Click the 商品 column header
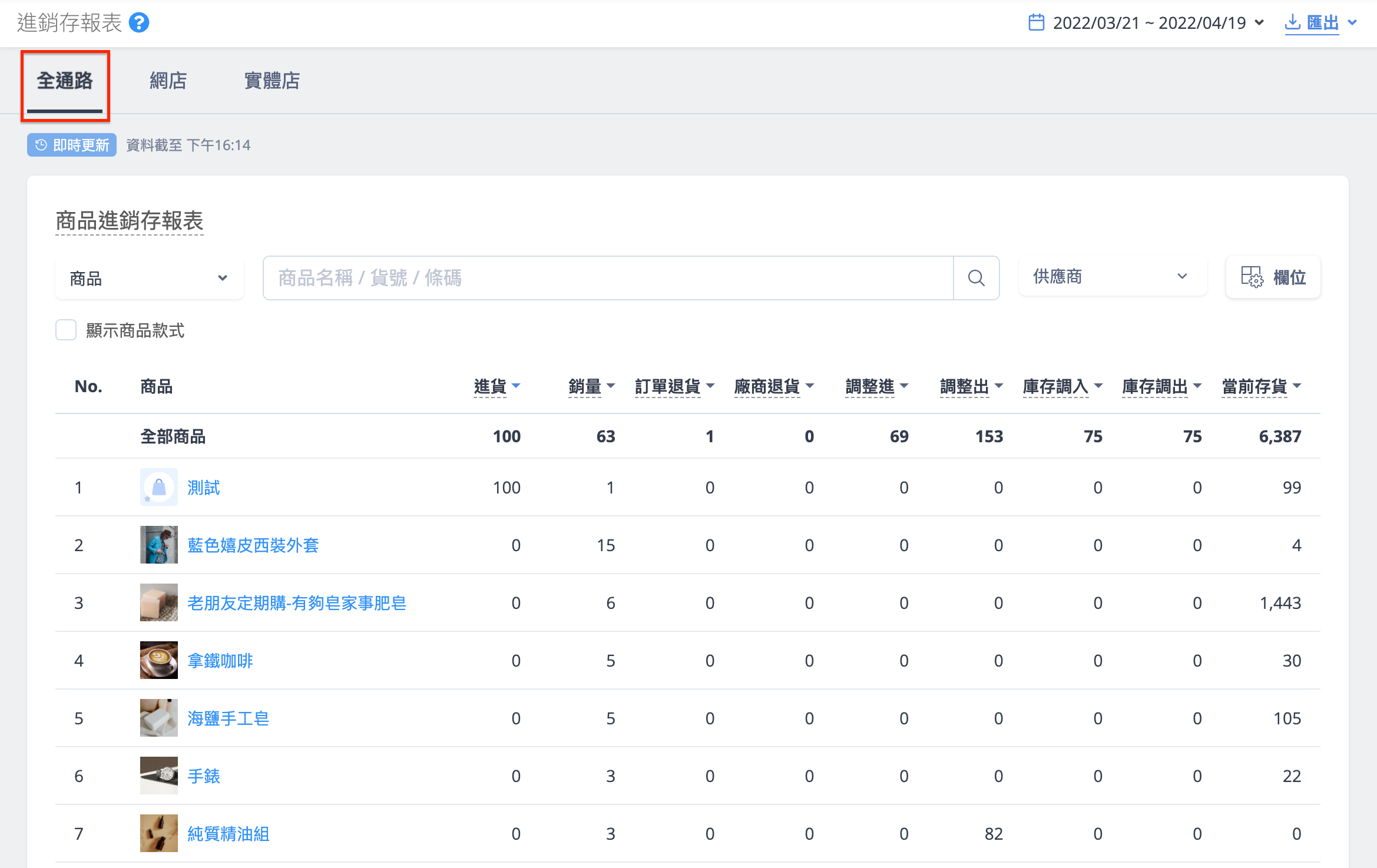Screen dimensions: 1377x868 pyautogui.click(x=157, y=386)
